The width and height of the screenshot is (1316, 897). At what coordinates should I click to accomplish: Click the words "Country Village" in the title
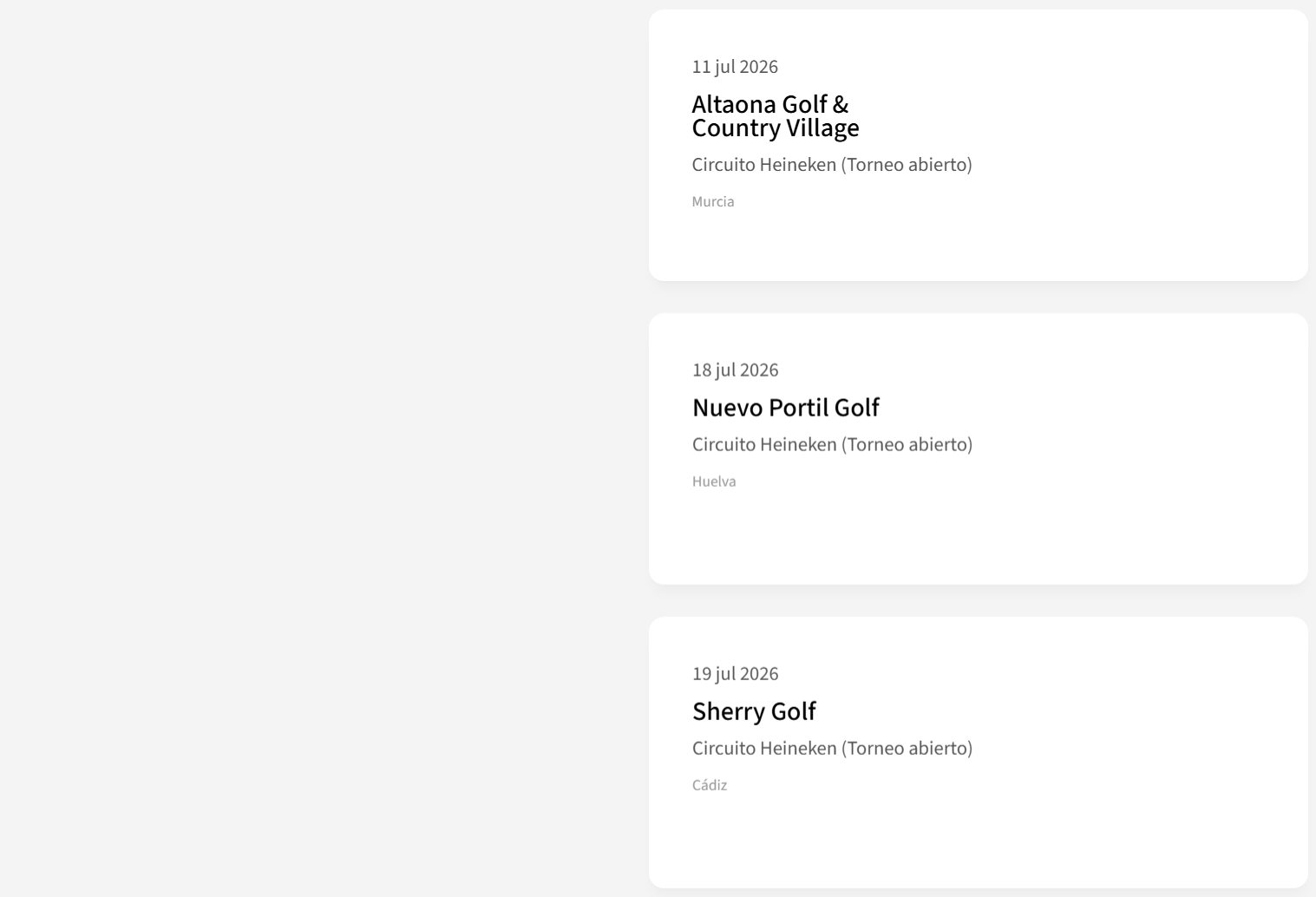point(775,128)
